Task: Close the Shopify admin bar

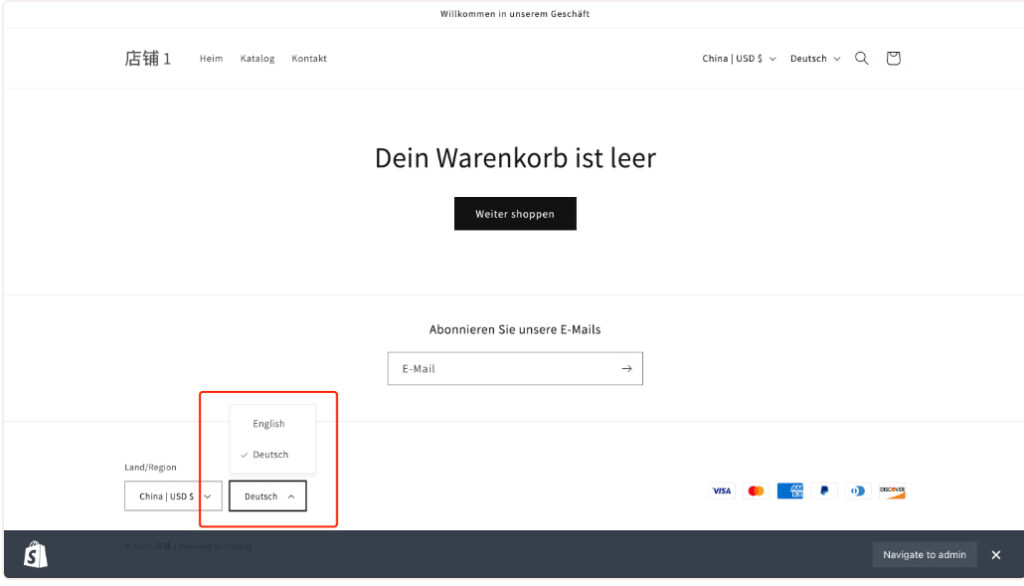Action: [996, 555]
